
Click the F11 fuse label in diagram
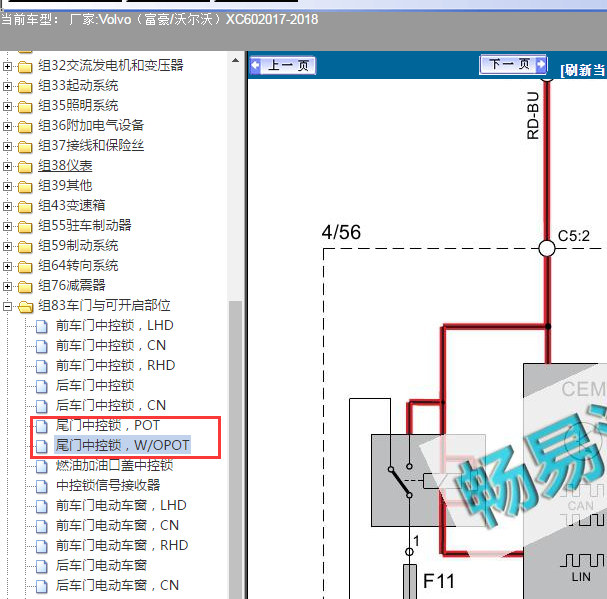pyautogui.click(x=439, y=581)
